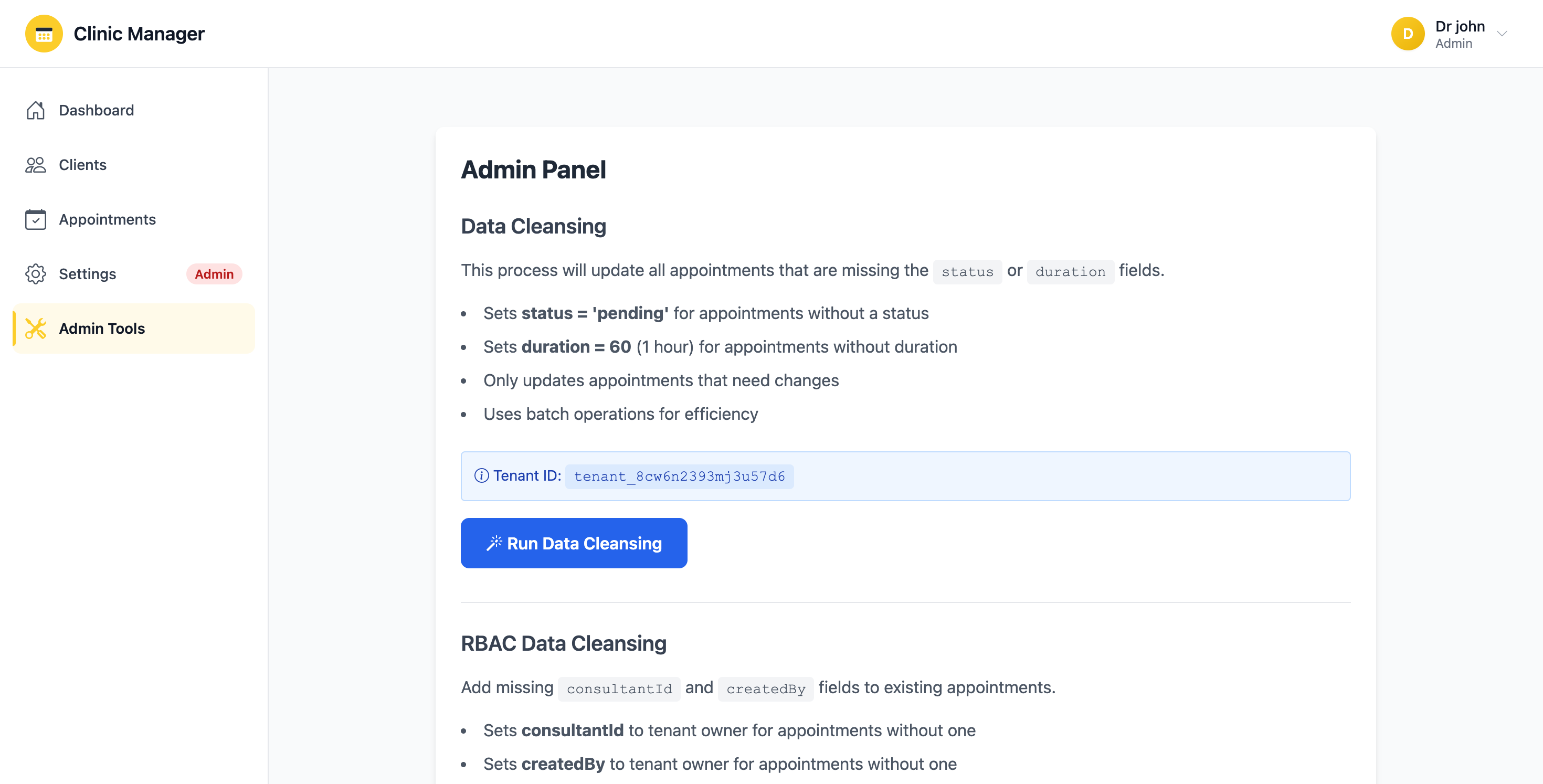The image size is (1543, 784).
Task: Click the status code label in the description
Action: point(967,271)
